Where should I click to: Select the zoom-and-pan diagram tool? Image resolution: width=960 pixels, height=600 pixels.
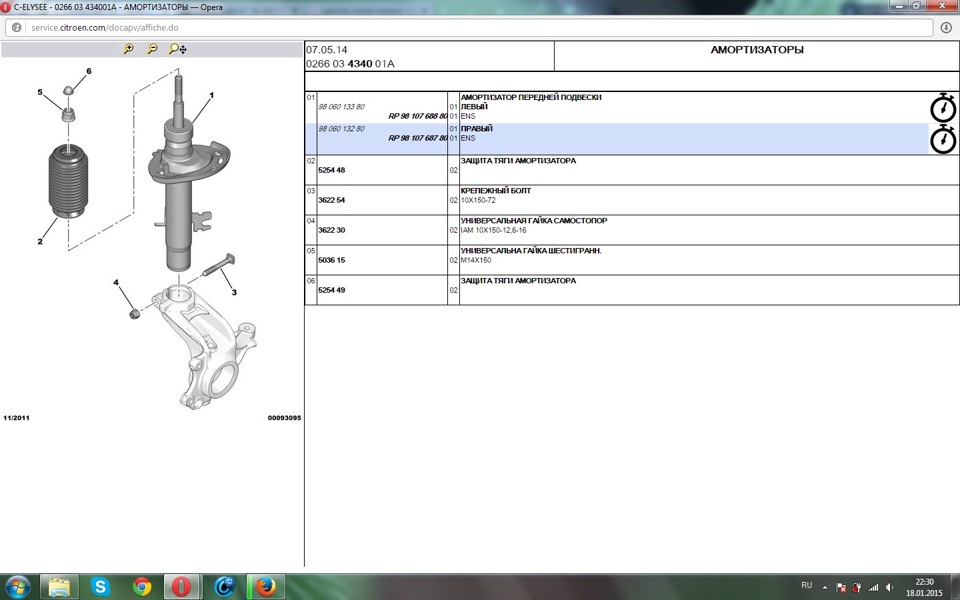178,49
